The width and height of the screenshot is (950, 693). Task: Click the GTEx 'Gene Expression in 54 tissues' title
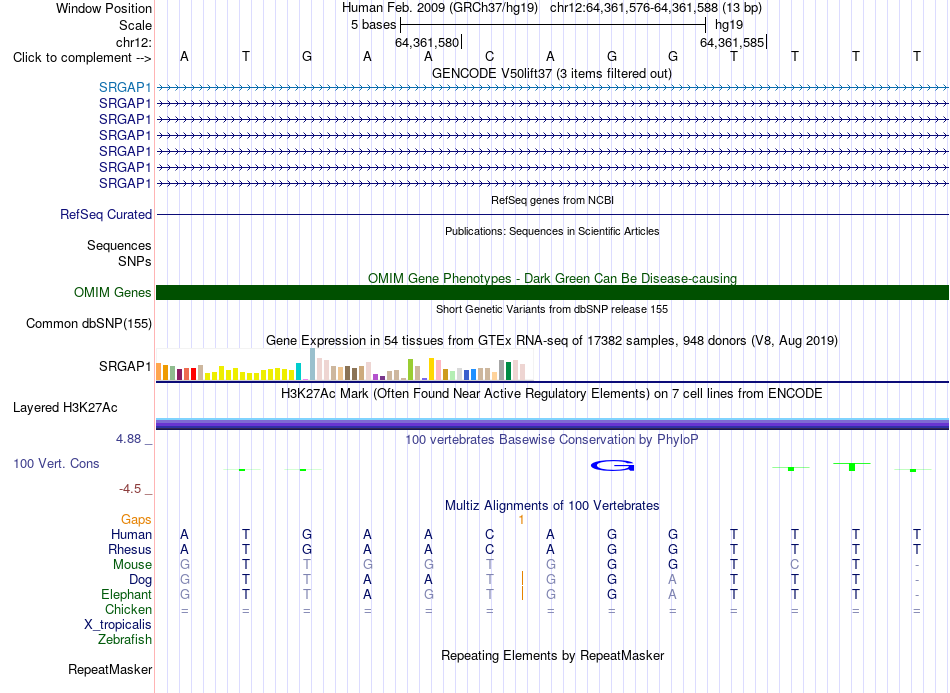tap(552, 340)
